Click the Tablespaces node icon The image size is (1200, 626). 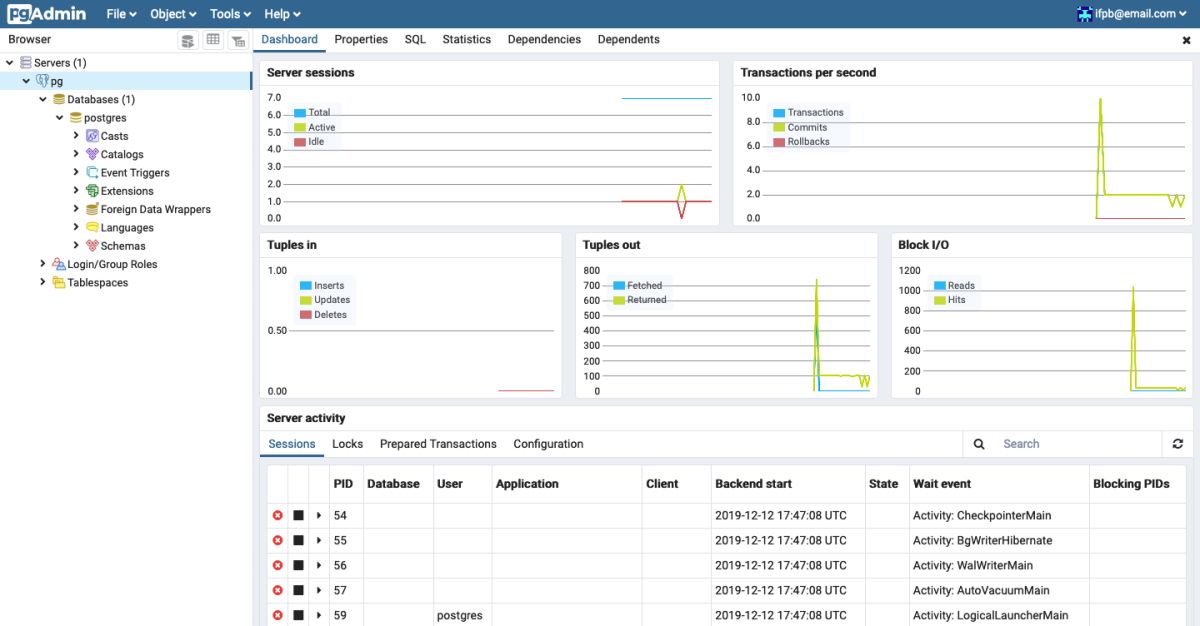pos(59,283)
